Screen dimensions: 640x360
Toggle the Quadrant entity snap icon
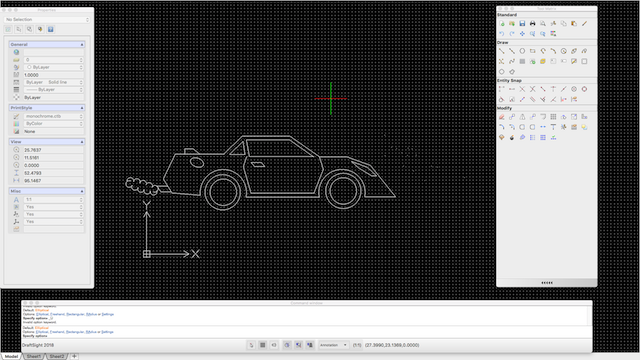tap(584, 89)
